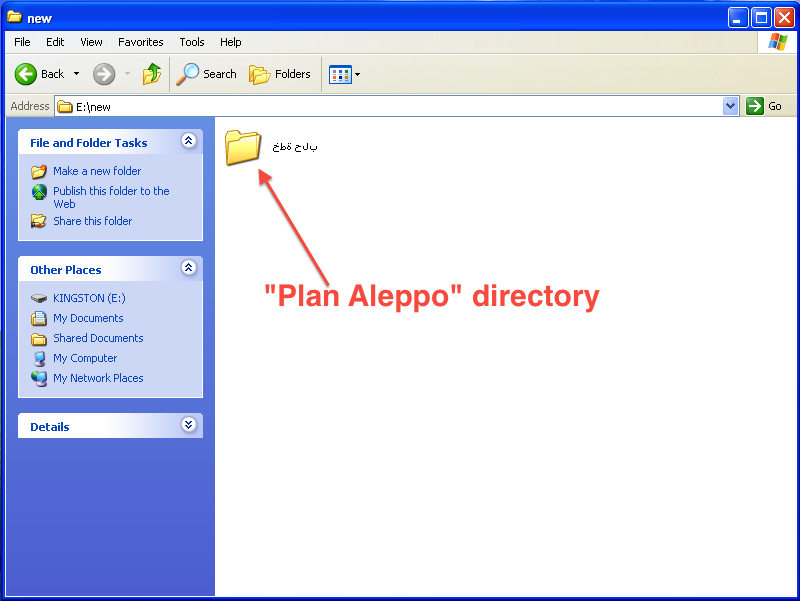Click the Back arrow button
The image size is (800, 601).
coord(27,74)
